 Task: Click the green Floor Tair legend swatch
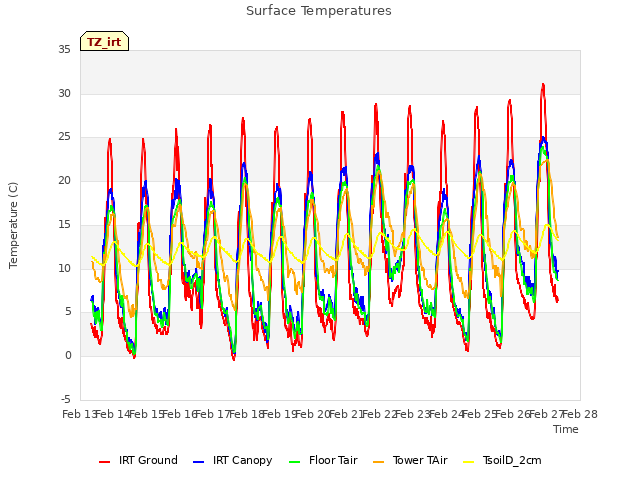pyautogui.click(x=294, y=462)
